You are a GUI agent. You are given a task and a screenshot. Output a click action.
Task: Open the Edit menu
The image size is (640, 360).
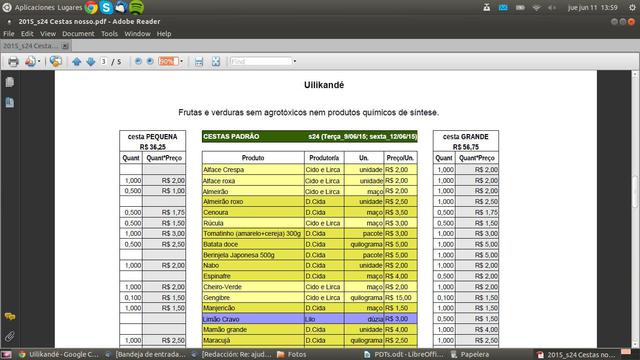click(27, 34)
